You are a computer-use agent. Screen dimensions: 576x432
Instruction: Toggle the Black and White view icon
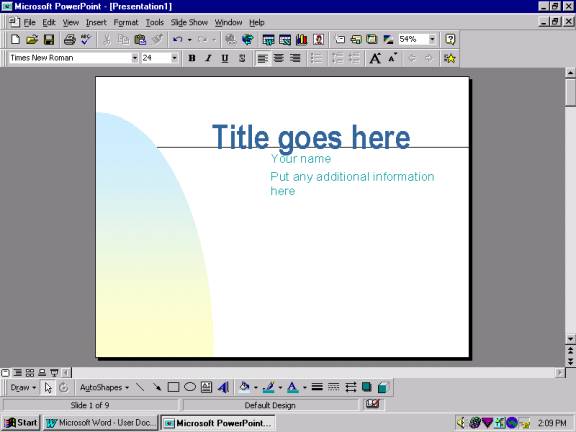click(x=388, y=39)
